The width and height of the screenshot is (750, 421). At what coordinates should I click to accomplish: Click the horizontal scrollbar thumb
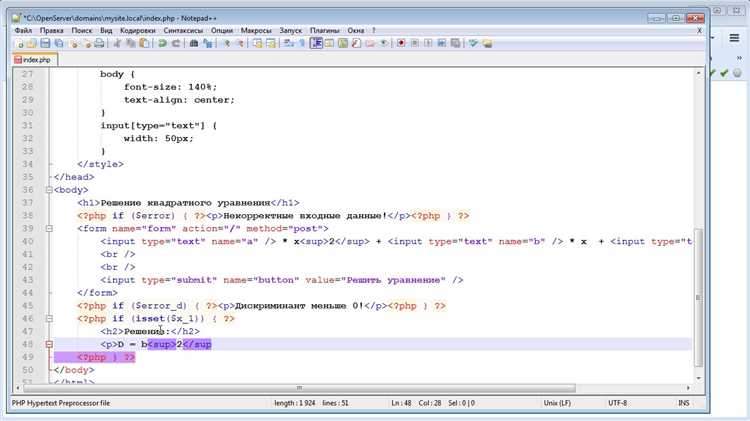[299, 388]
